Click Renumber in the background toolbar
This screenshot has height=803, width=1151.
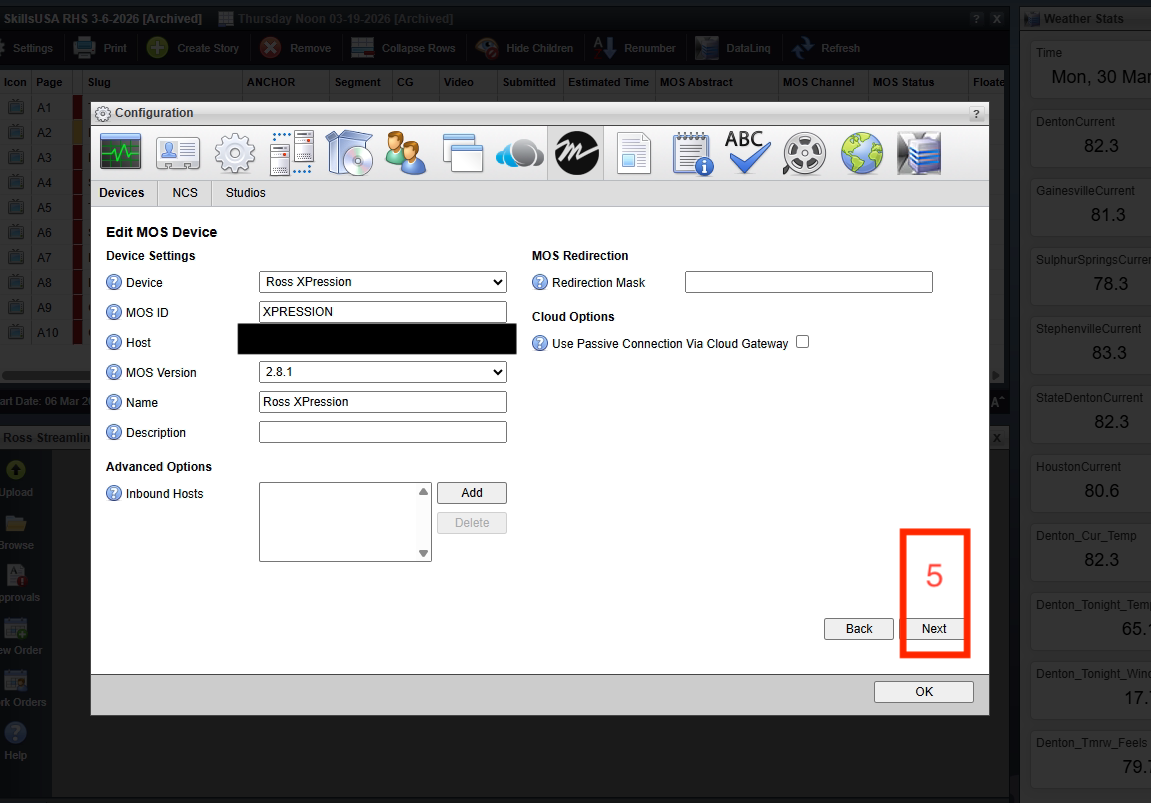[x=634, y=48]
